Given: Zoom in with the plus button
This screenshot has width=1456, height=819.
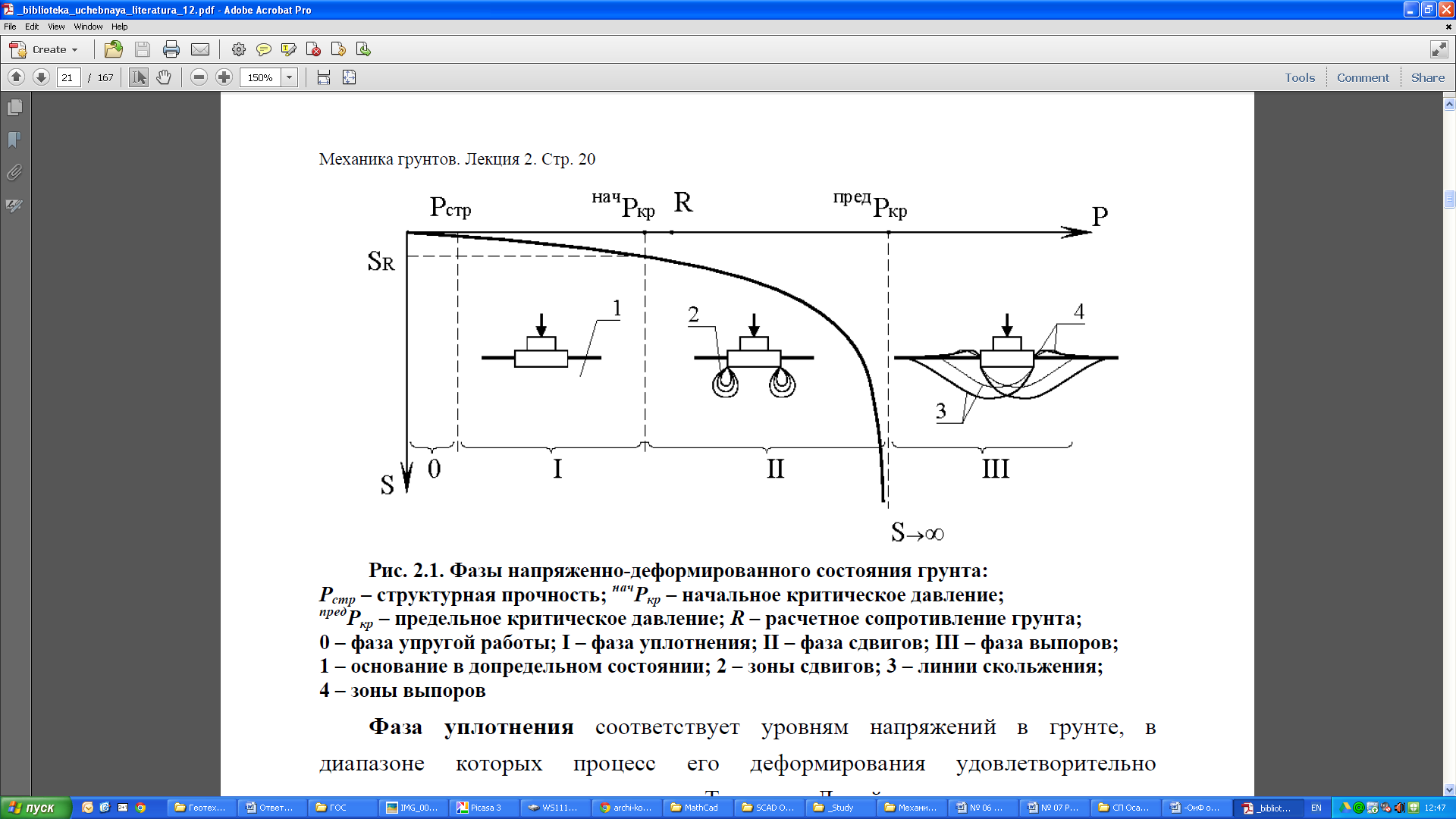Looking at the screenshot, I should coord(224,77).
